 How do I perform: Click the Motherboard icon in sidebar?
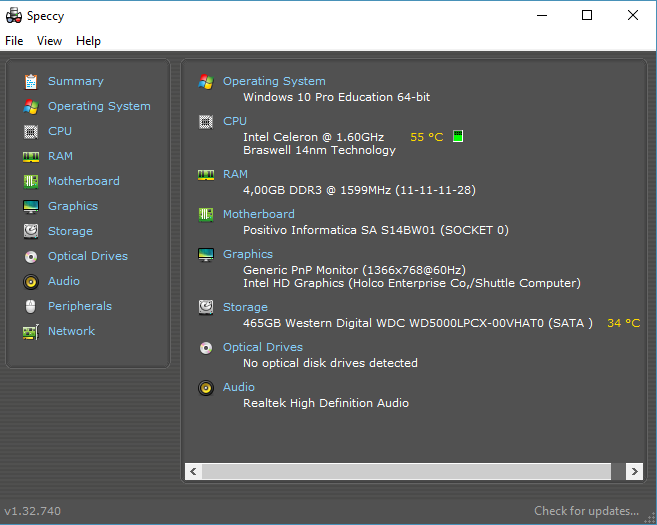[31, 181]
